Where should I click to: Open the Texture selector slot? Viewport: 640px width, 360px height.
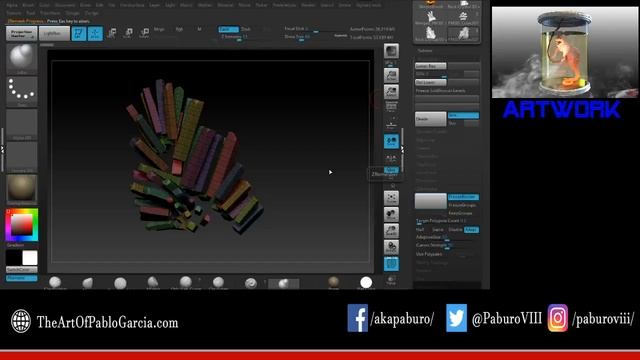click(22, 157)
